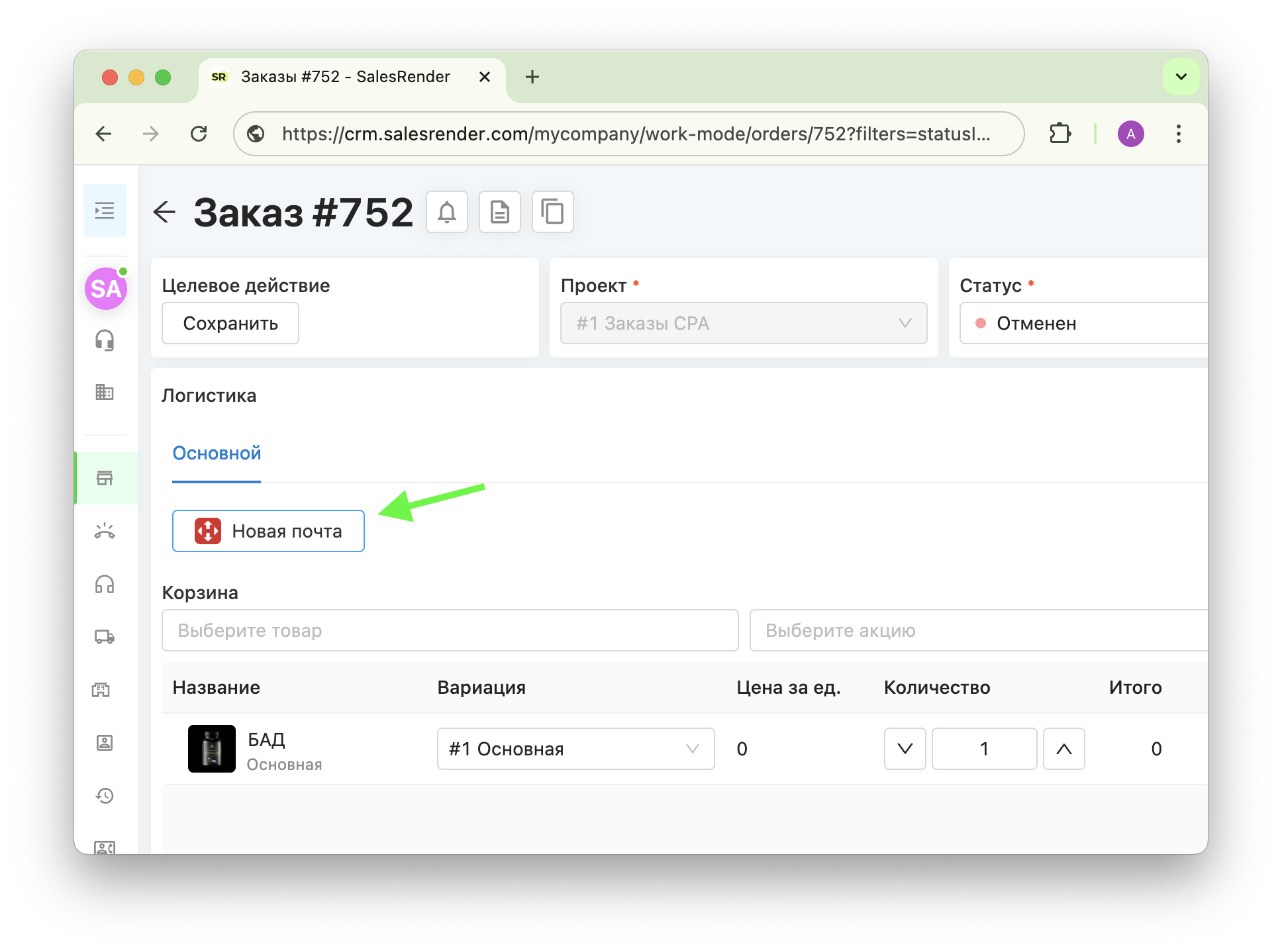
Task: Click the SA user avatar
Action: click(x=106, y=289)
